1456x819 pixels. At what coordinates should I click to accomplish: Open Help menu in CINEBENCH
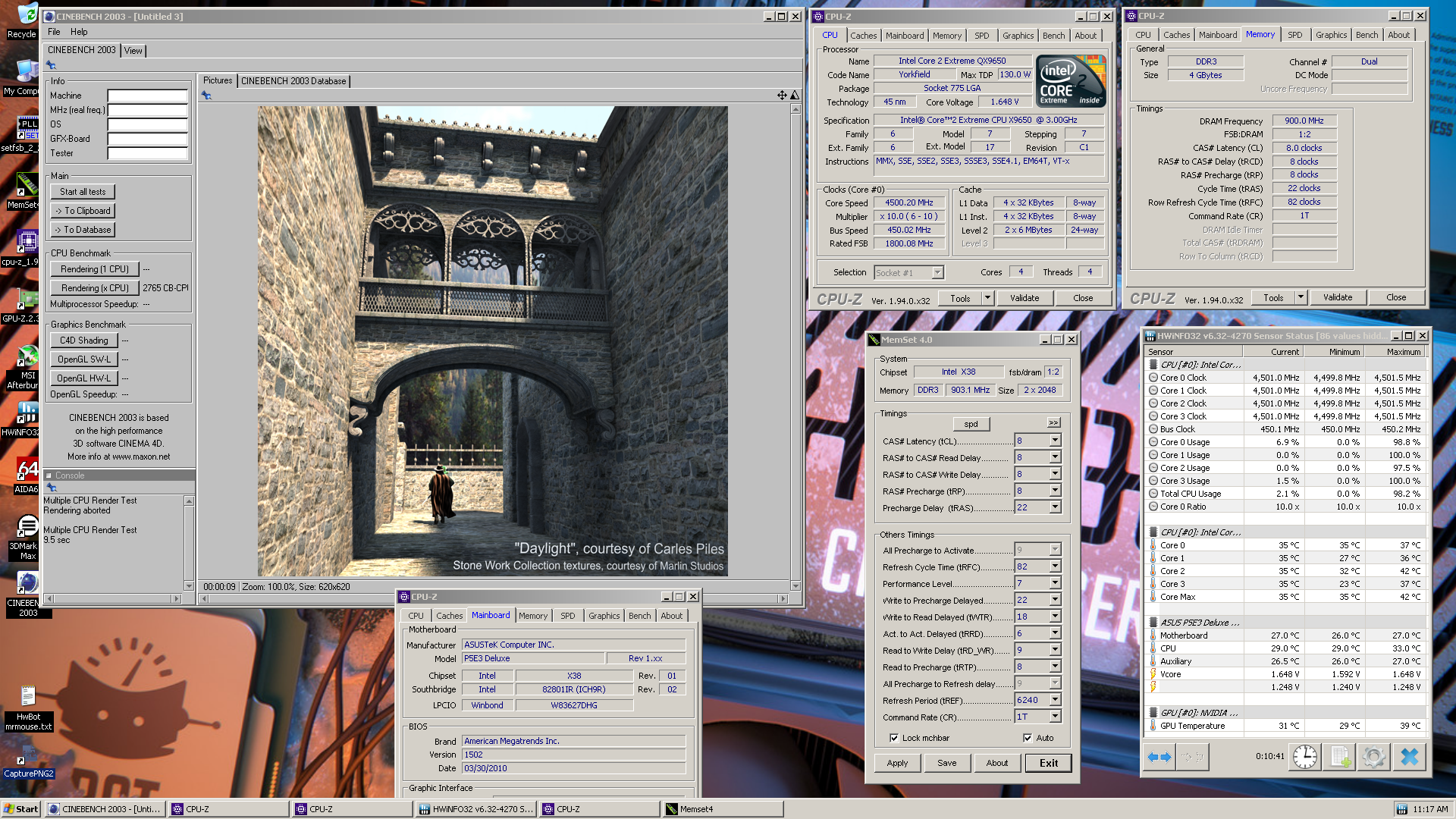79,32
